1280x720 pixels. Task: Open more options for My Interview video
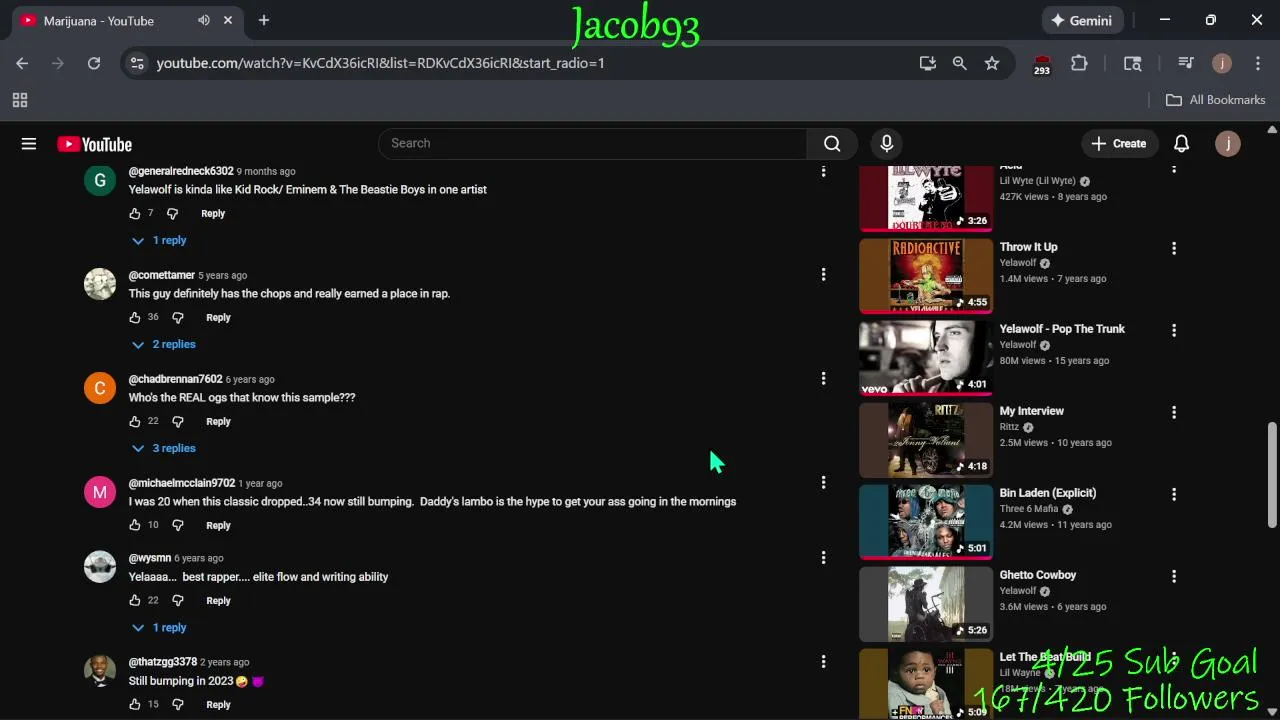coord(1174,412)
